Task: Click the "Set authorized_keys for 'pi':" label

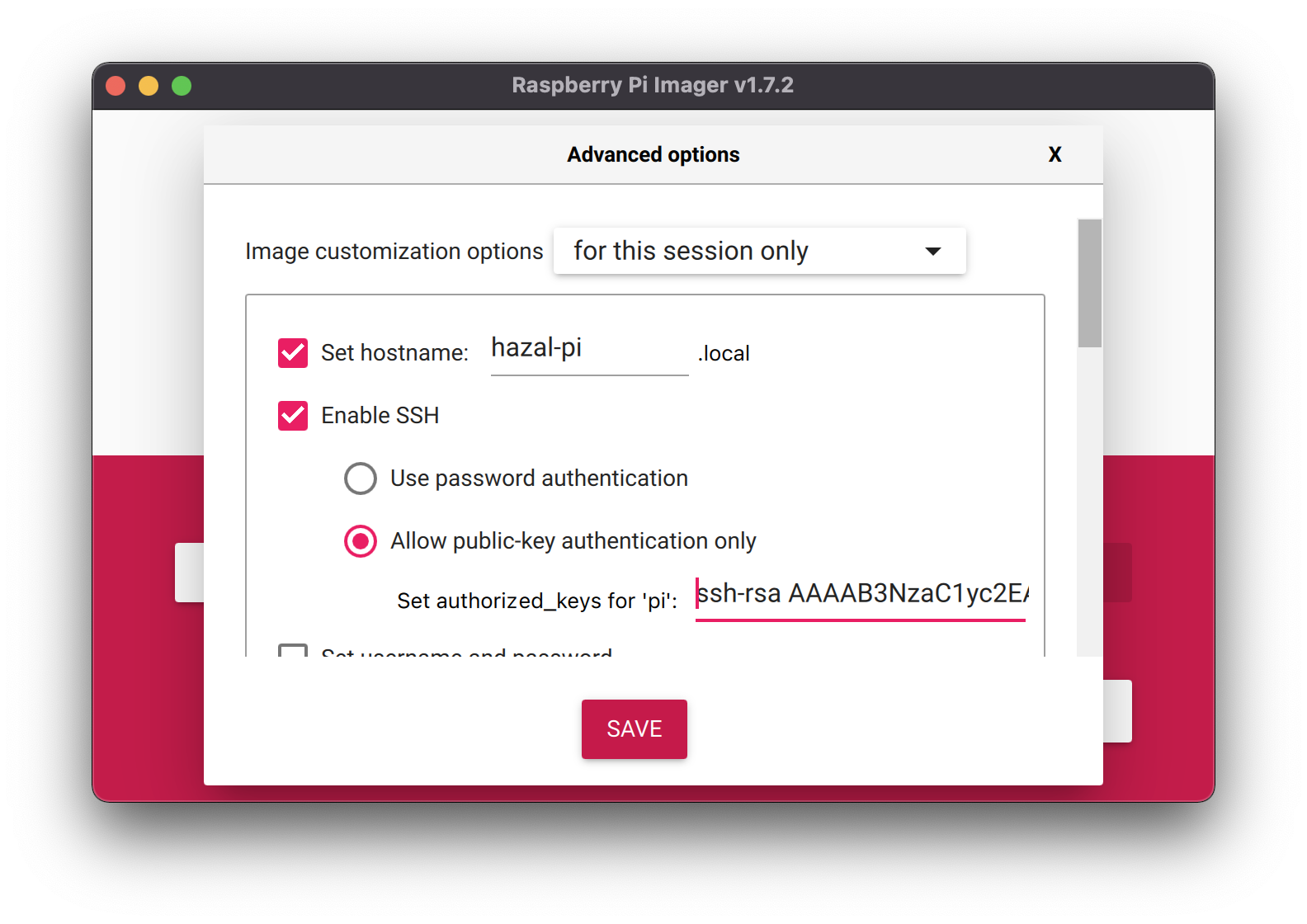Action: [537, 601]
